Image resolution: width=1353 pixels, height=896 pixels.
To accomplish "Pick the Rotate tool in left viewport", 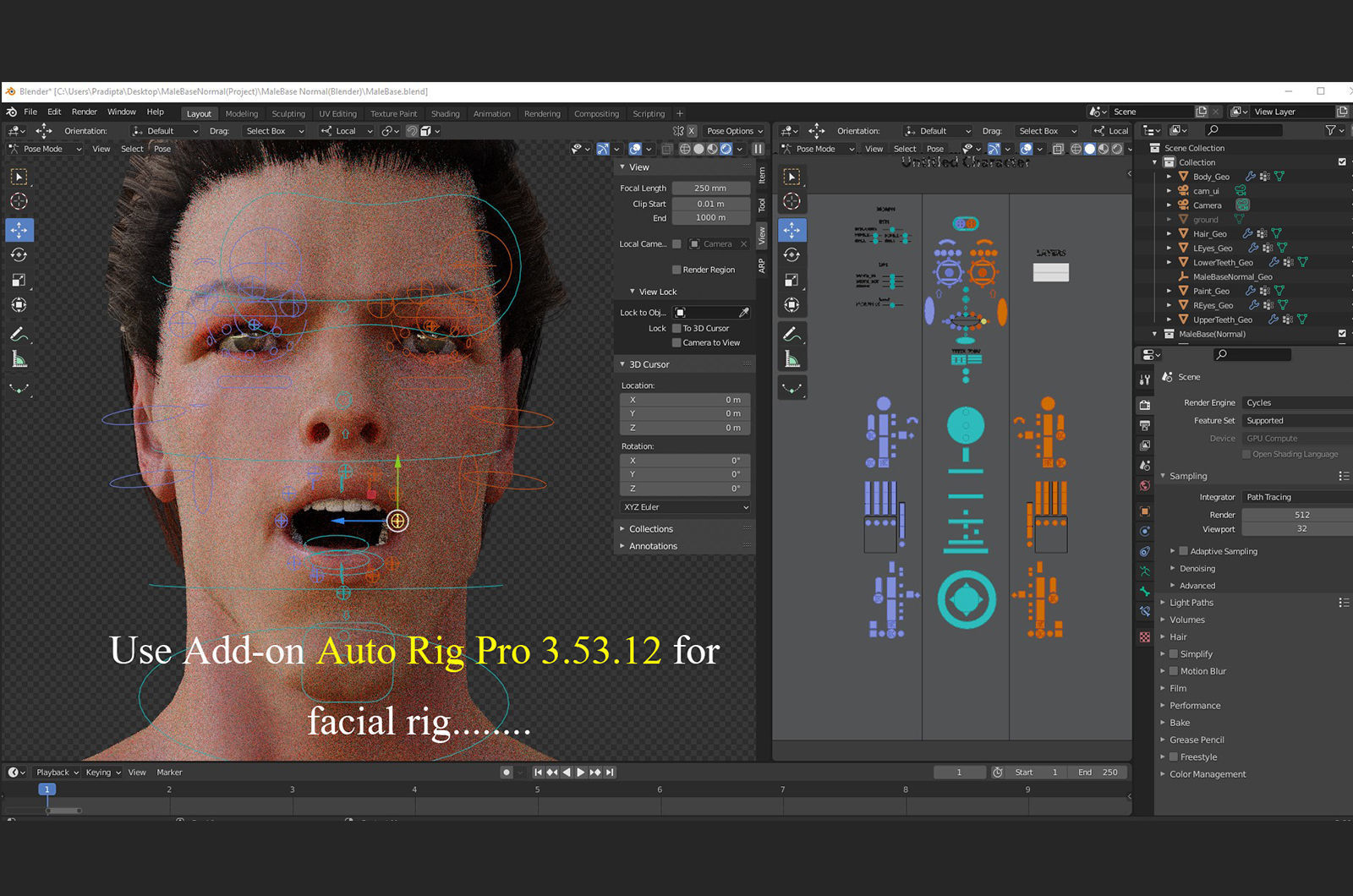I will (x=19, y=254).
